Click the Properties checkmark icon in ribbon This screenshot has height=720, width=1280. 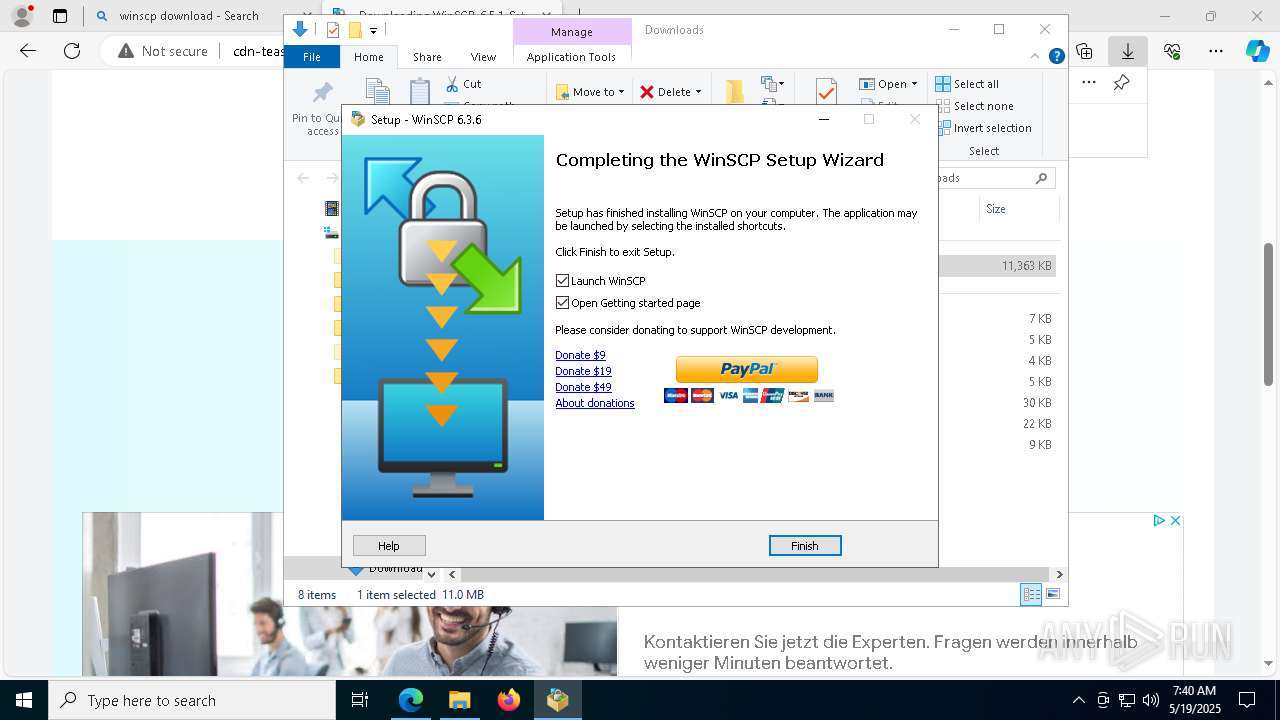click(826, 91)
